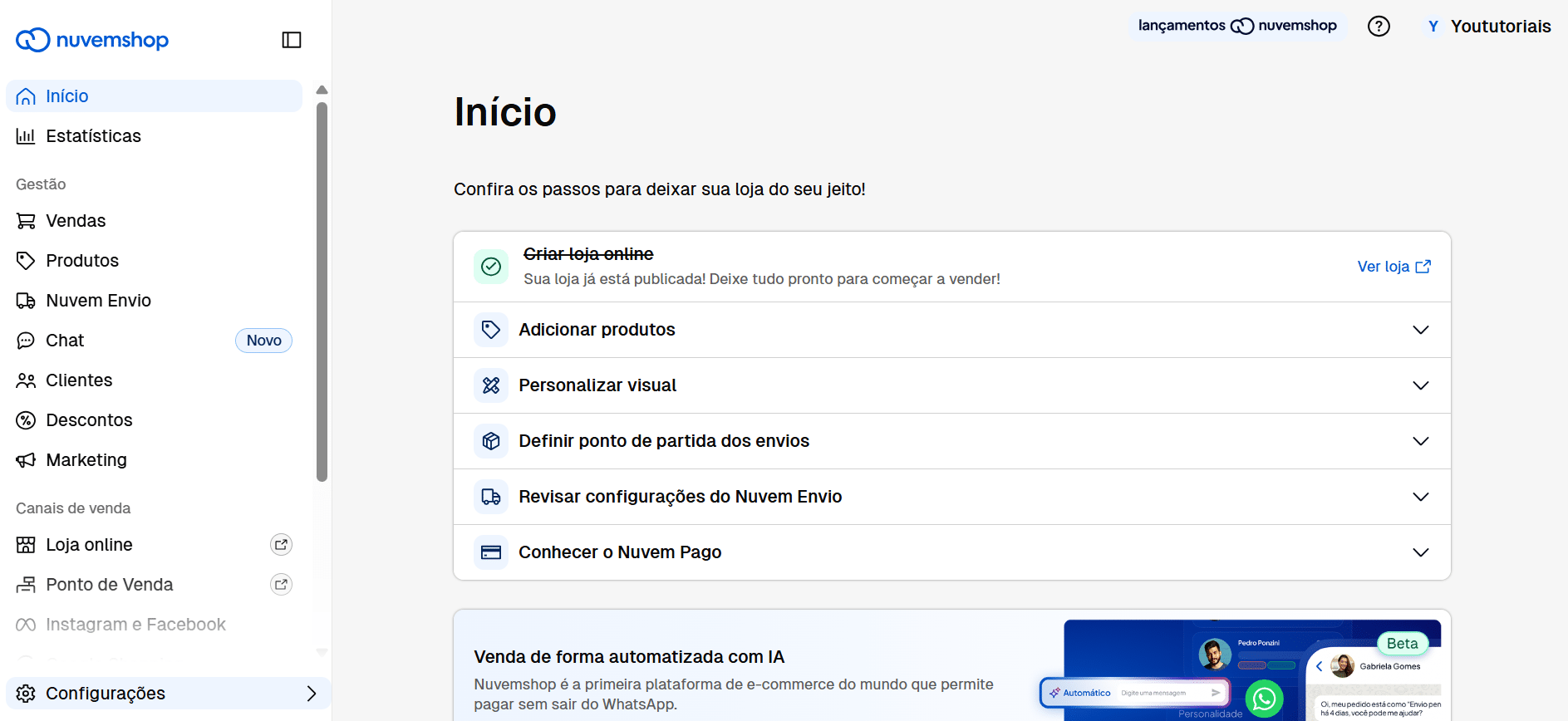Open the Yoututoriais account menu
Viewport: 1568px width, 721px height.
pyautogui.click(x=1488, y=27)
